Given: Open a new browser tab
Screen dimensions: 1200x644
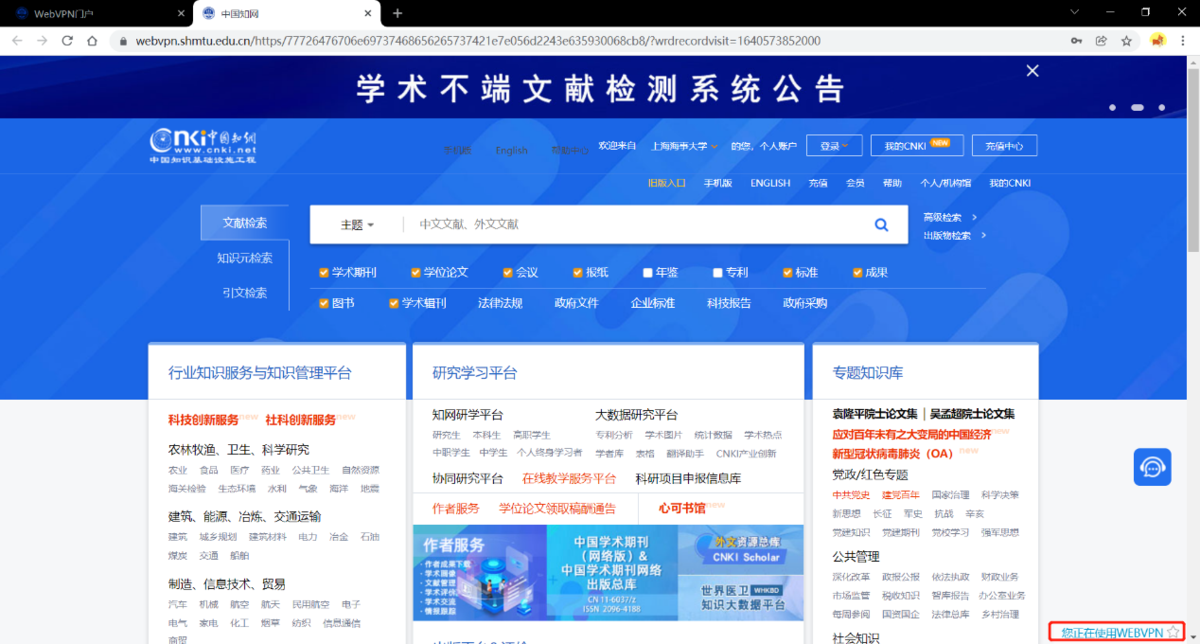Looking at the screenshot, I should (397, 13).
